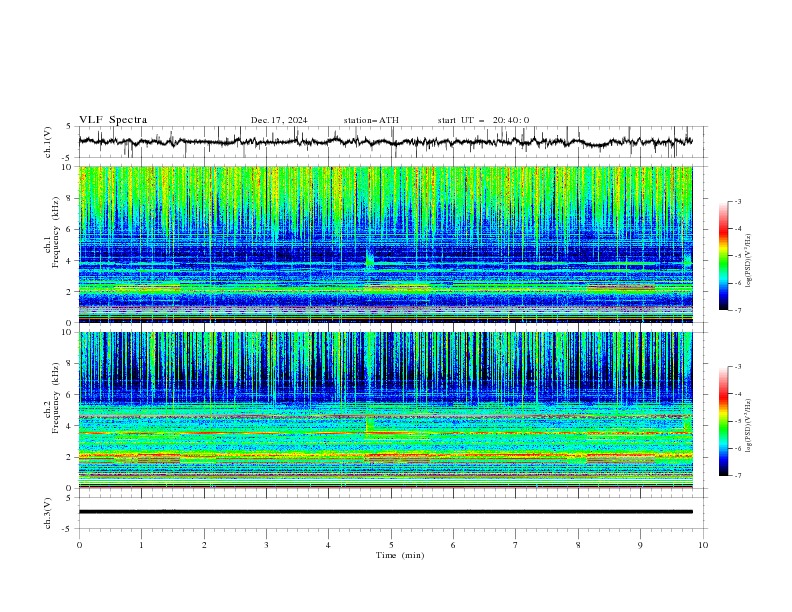Viewport: 792px width, 612px height.
Task: Click the 4 kHz burst on the ch.1 spectrogram
Action: tap(370, 258)
